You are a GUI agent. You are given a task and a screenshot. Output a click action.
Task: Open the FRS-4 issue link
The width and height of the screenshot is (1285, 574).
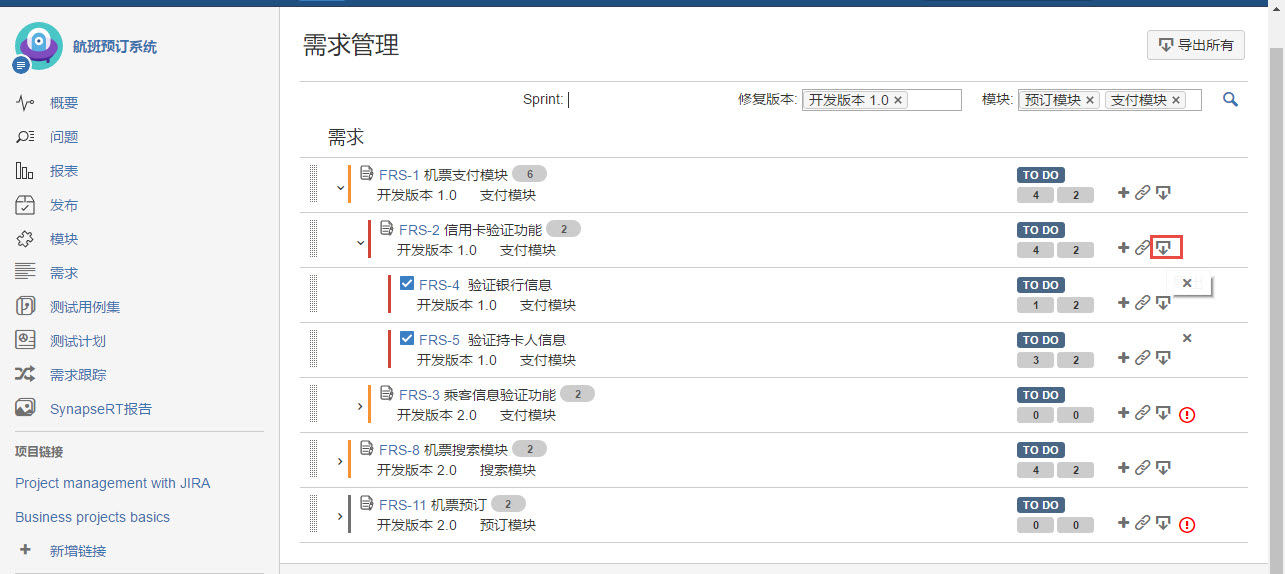(439, 285)
